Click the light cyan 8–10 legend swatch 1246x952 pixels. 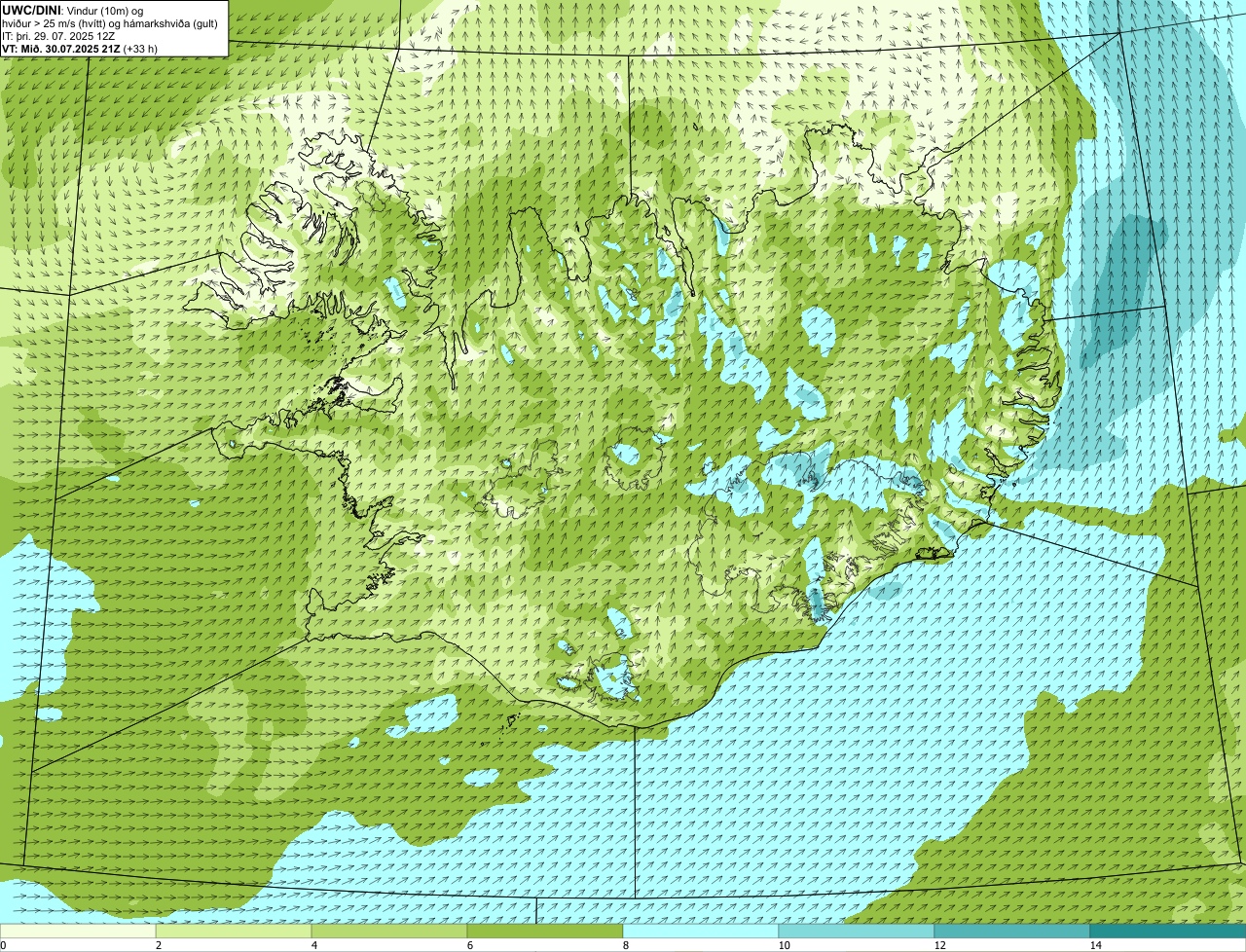[701, 932]
